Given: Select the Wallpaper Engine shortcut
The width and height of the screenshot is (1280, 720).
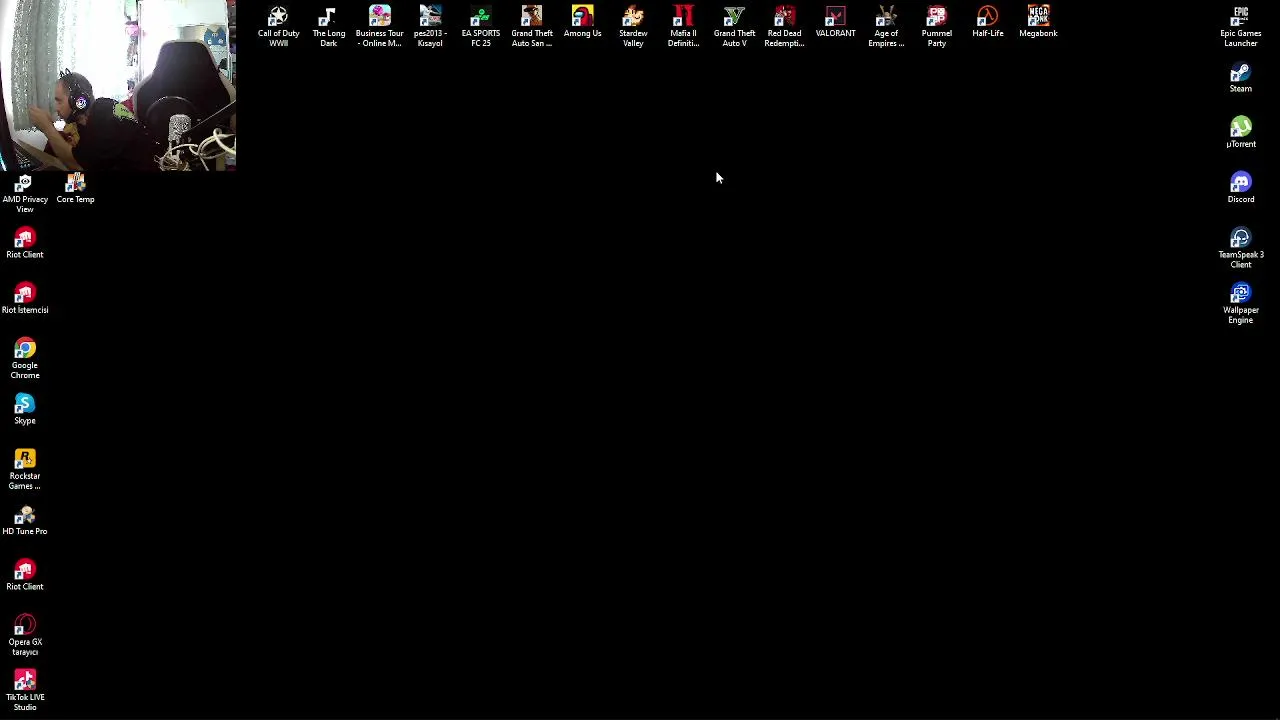Looking at the screenshot, I should [1241, 303].
